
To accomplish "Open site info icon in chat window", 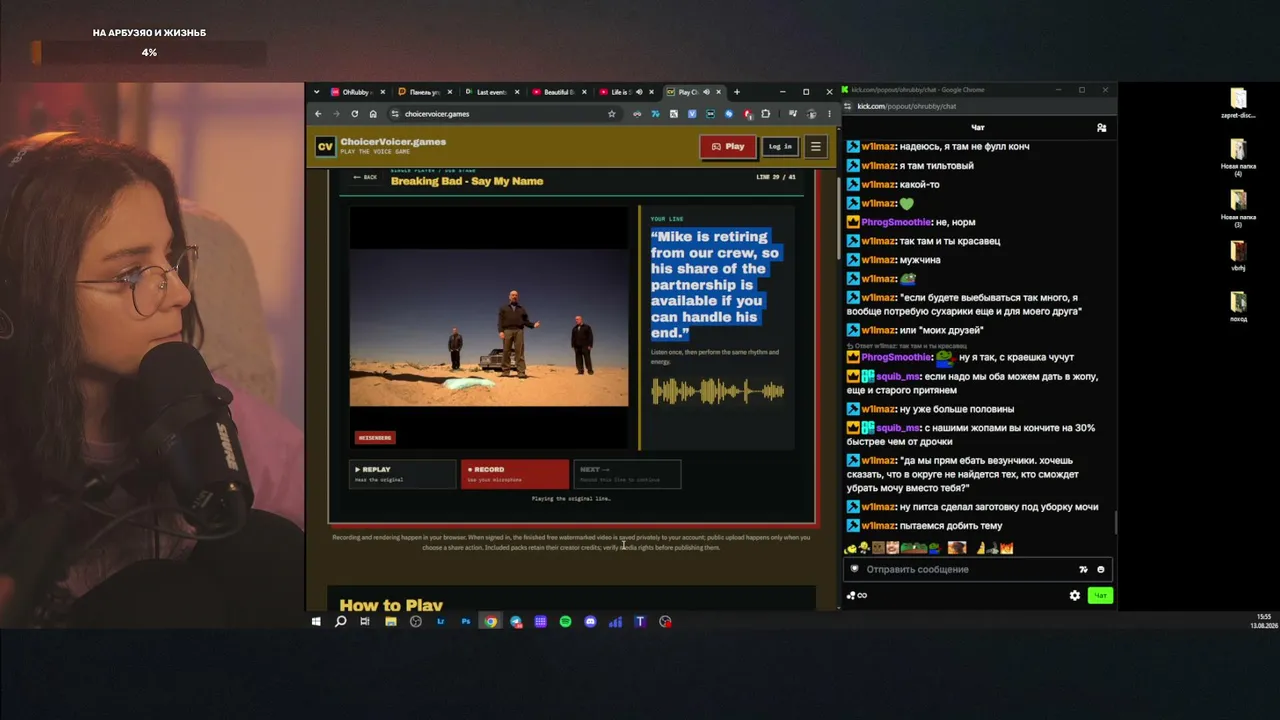I will pos(849,106).
